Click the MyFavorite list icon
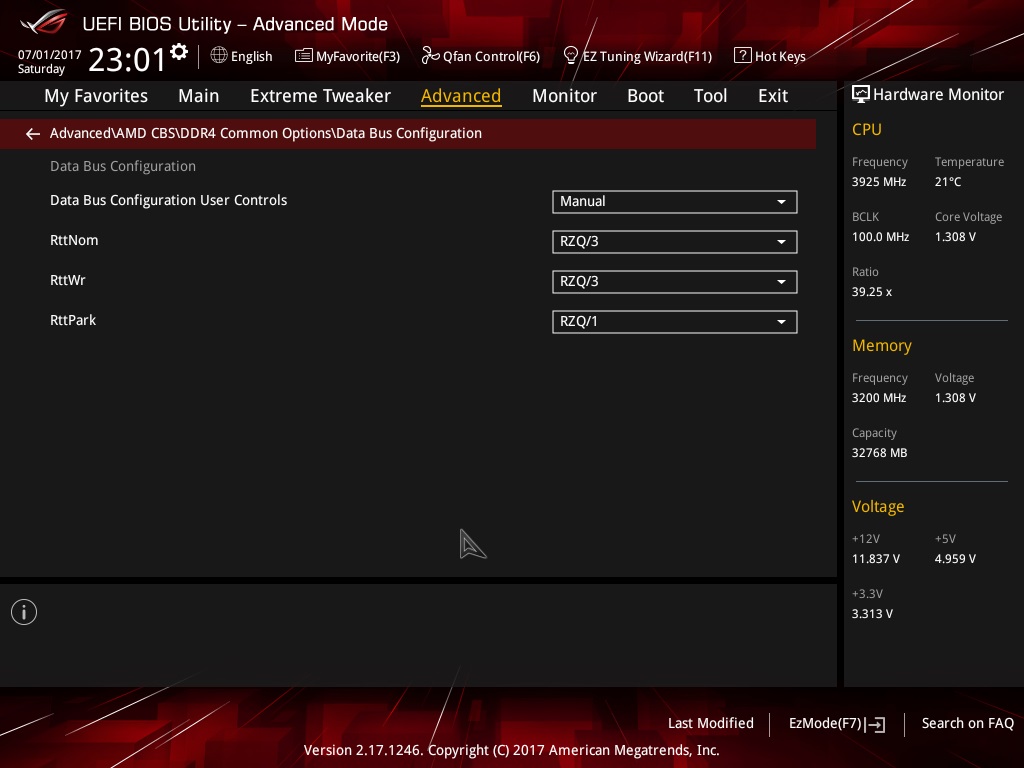The width and height of the screenshot is (1024, 768). (303, 56)
